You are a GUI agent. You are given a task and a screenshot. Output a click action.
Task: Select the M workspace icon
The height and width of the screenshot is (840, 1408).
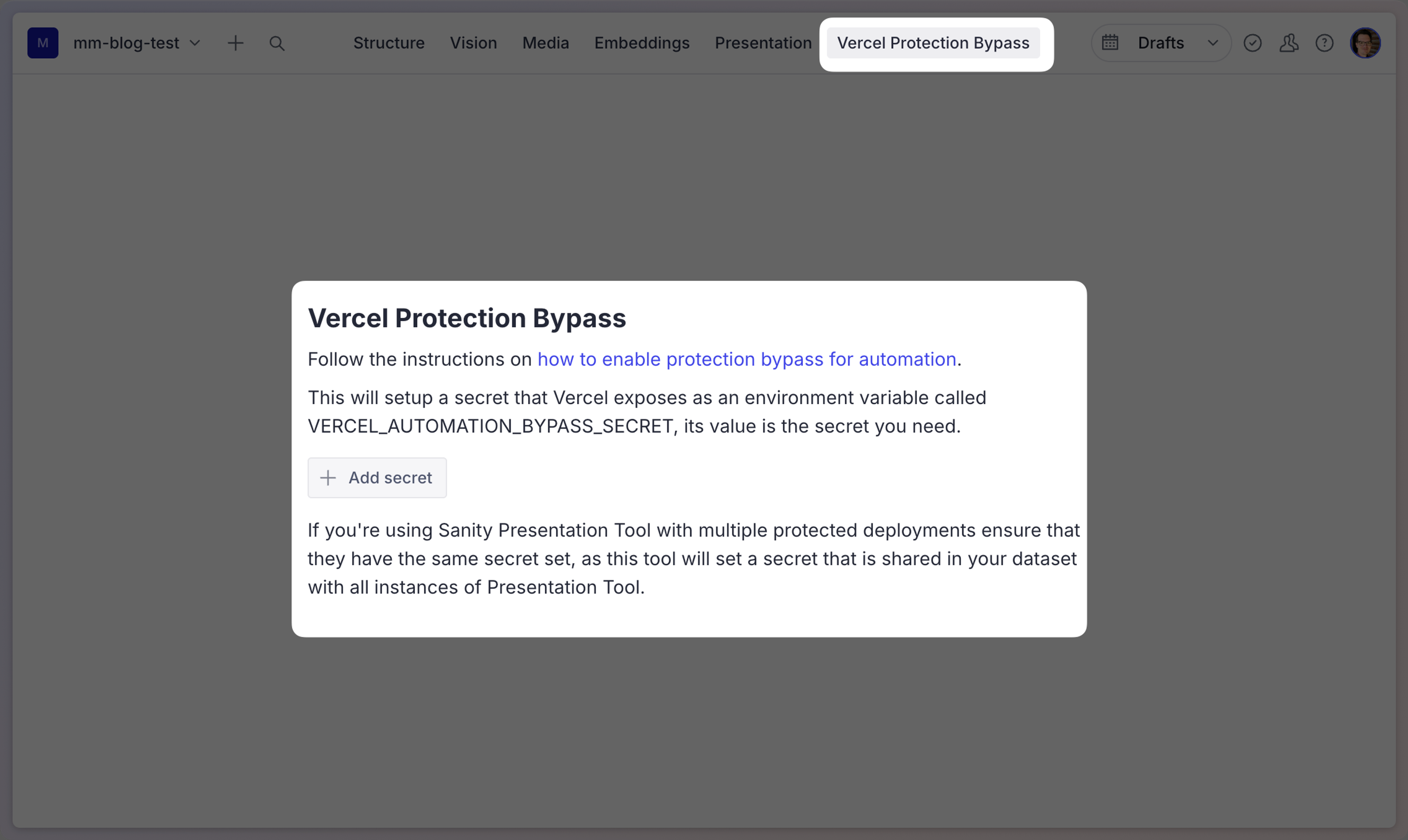pos(43,43)
